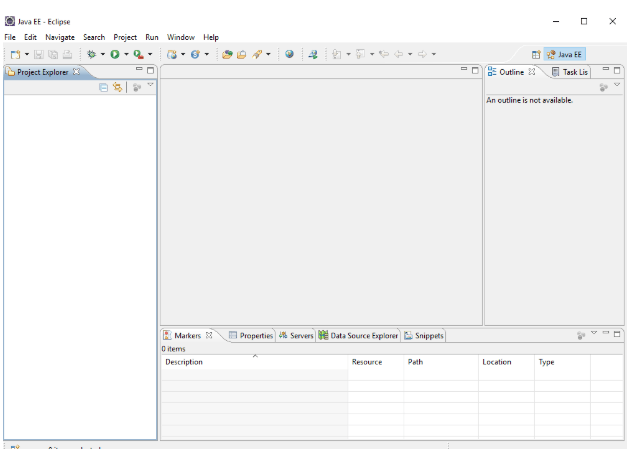Viewport: 633px width, 452px height.
Task: Open the Help menu
Action: click(x=211, y=37)
